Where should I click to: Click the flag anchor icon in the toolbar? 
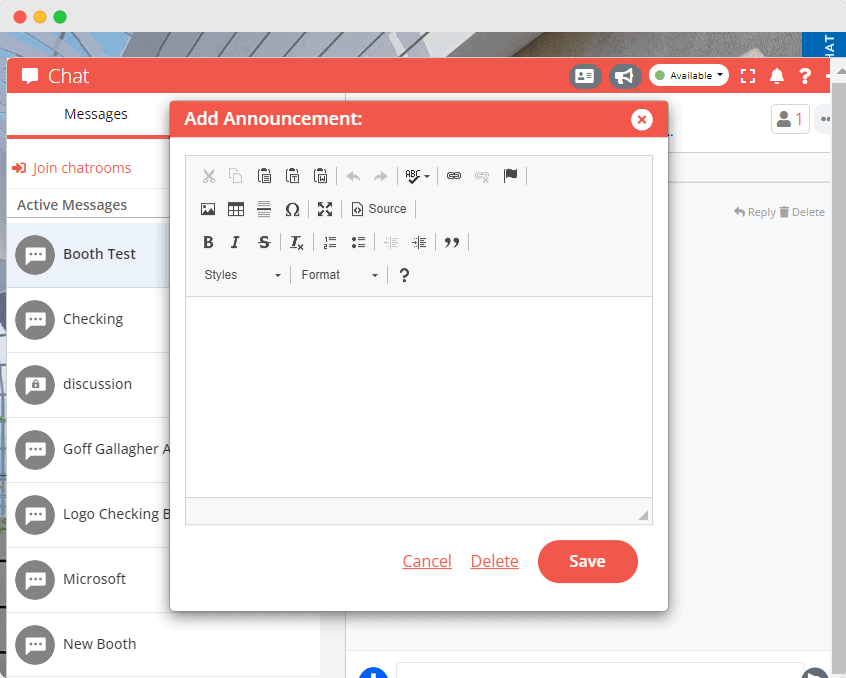[x=511, y=176]
